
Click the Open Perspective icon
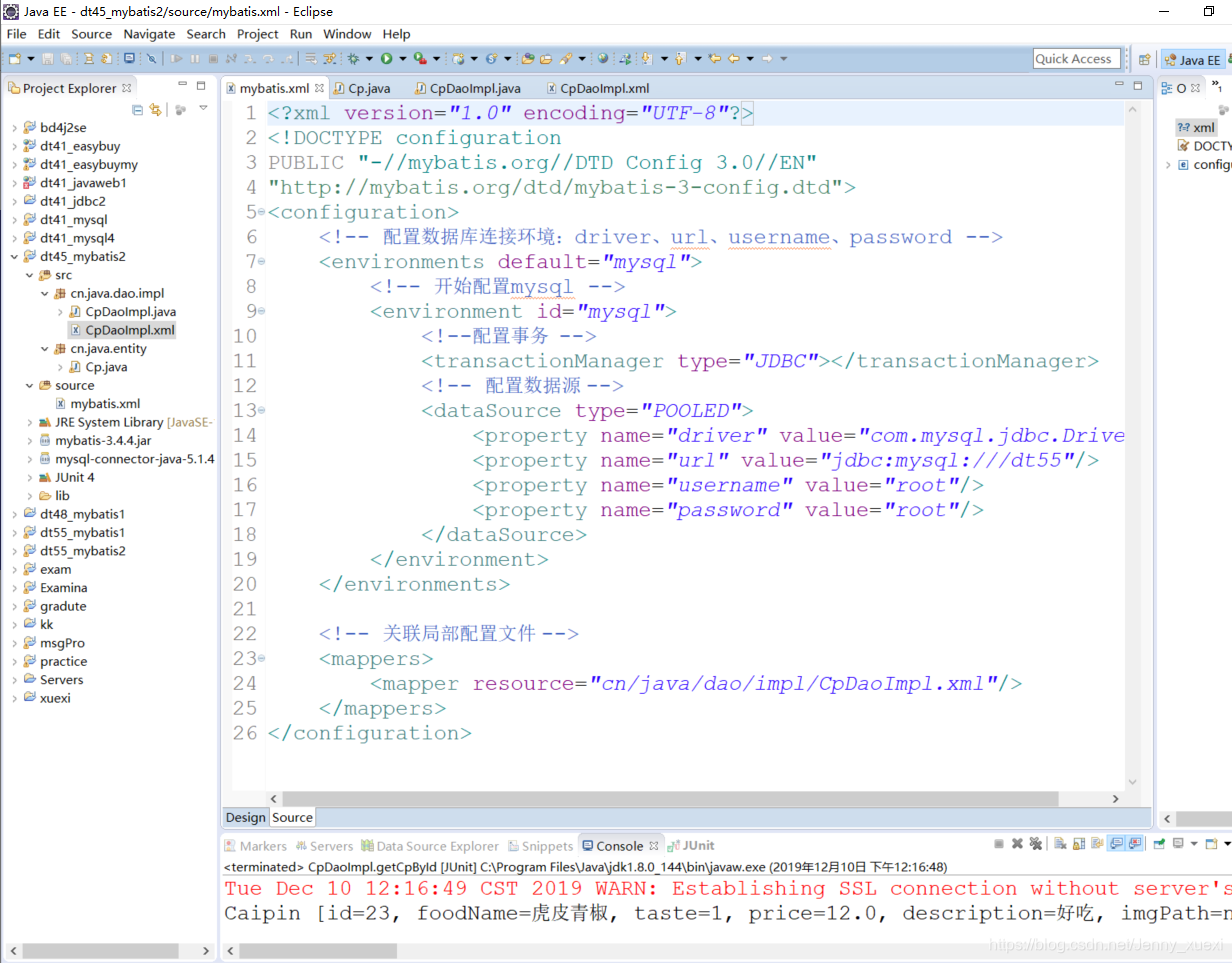[x=1144, y=59]
